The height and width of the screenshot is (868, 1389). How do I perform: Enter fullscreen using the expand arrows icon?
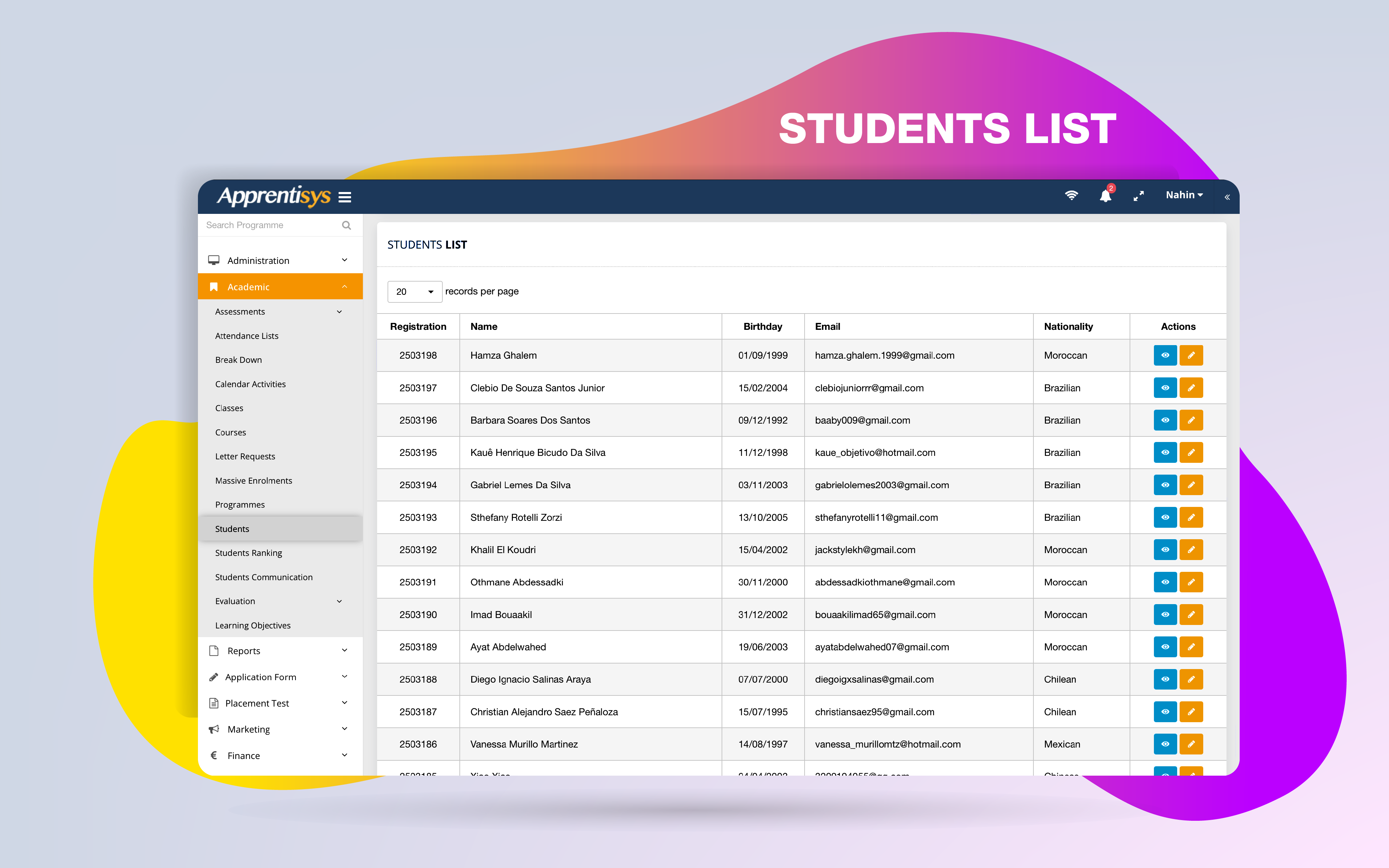(x=1139, y=196)
